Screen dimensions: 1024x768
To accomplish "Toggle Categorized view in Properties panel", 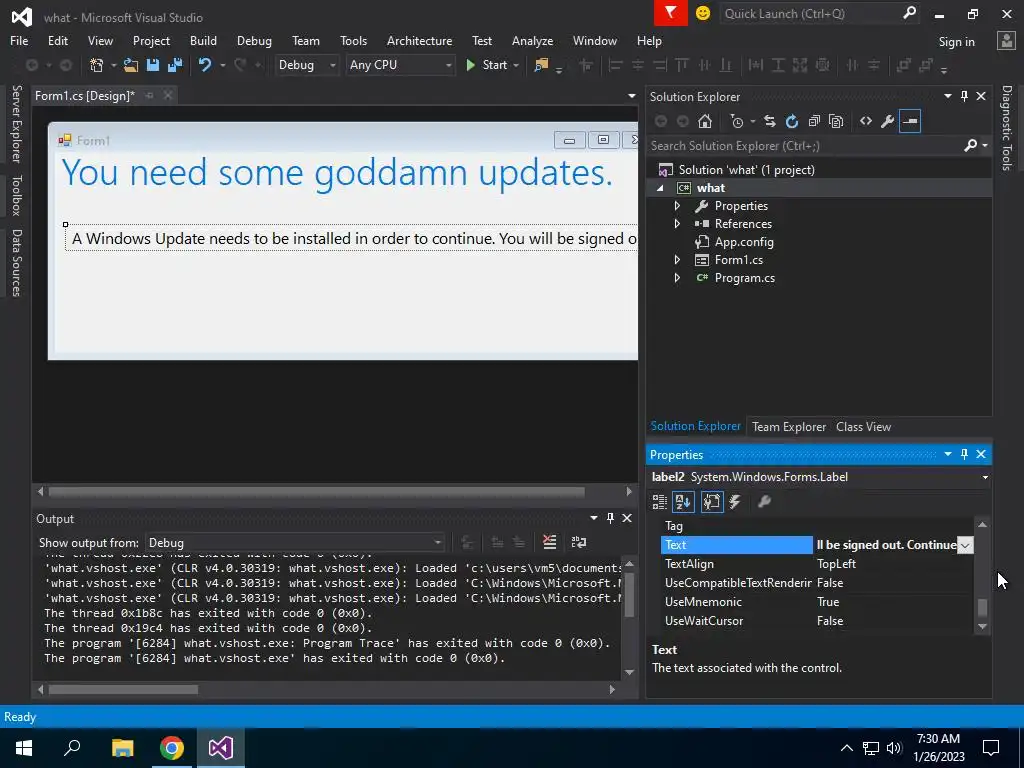I will 660,502.
